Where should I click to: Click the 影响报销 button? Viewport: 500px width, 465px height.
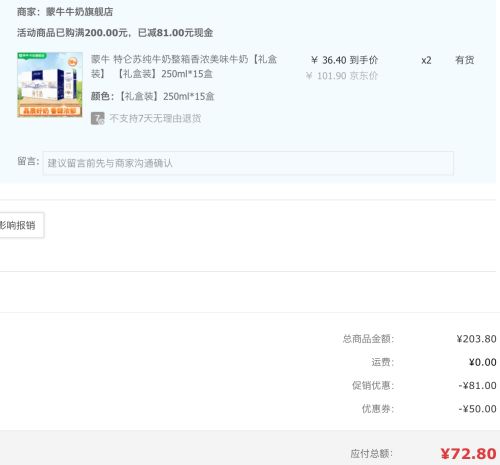pos(21,225)
